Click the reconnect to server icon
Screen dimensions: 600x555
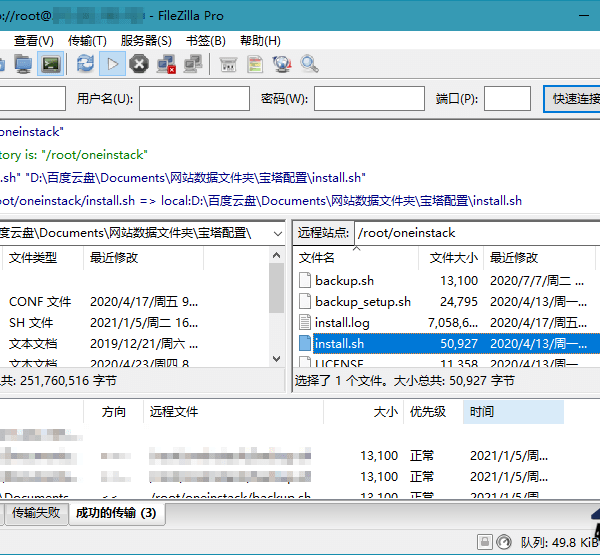(193, 64)
